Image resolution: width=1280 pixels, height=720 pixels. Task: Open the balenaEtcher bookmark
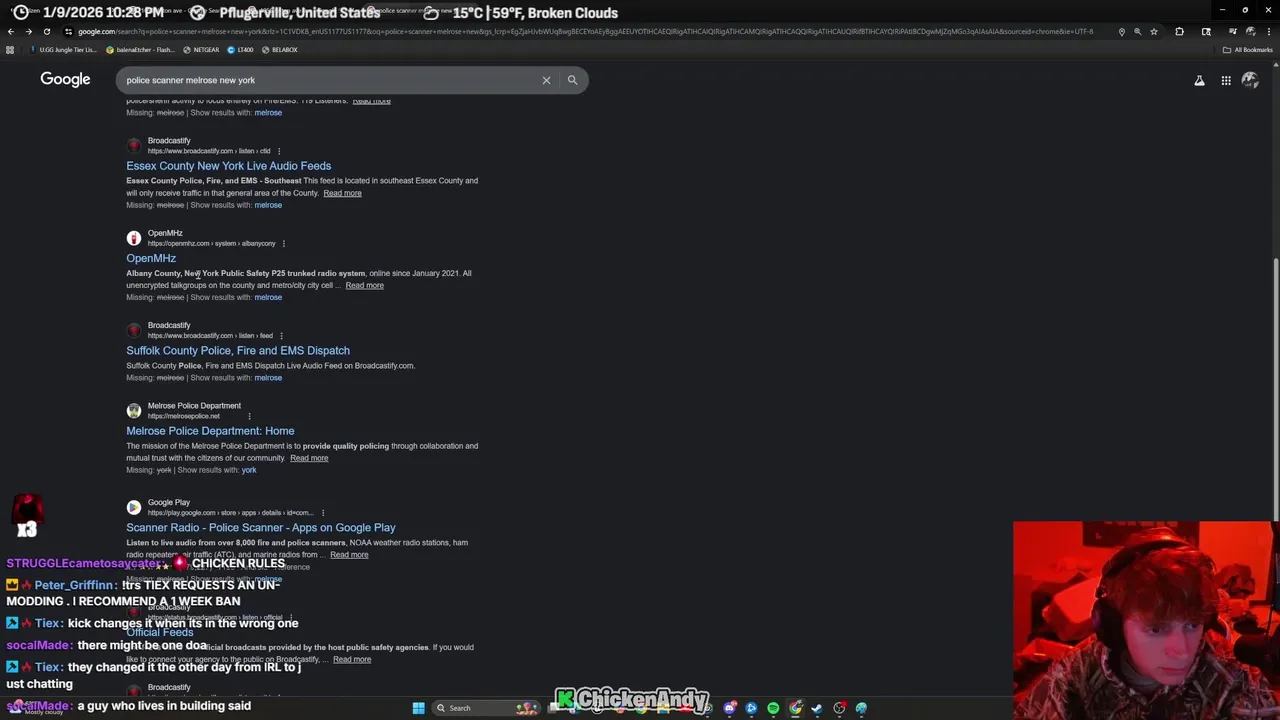(139, 50)
